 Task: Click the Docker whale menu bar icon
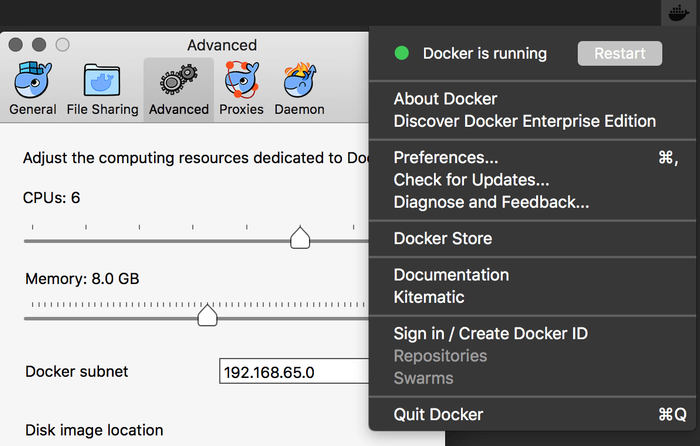tap(678, 13)
